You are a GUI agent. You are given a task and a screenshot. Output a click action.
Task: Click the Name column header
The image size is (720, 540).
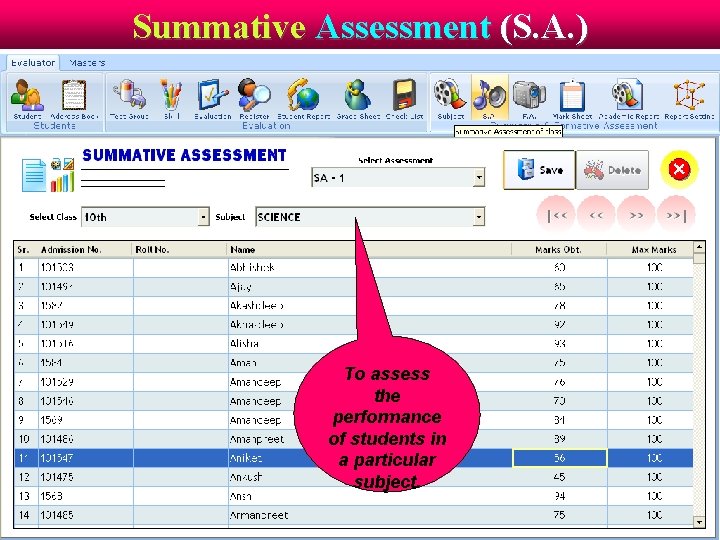click(370, 249)
